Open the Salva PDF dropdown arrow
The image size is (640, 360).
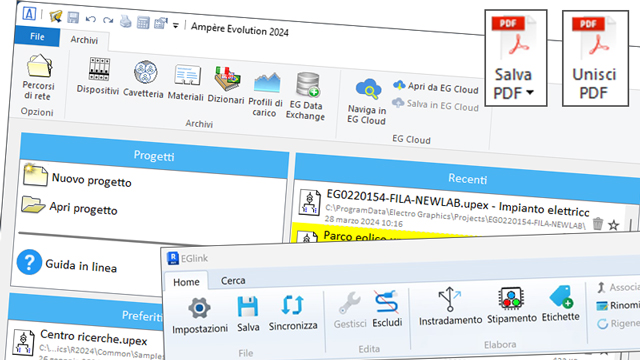[530, 93]
